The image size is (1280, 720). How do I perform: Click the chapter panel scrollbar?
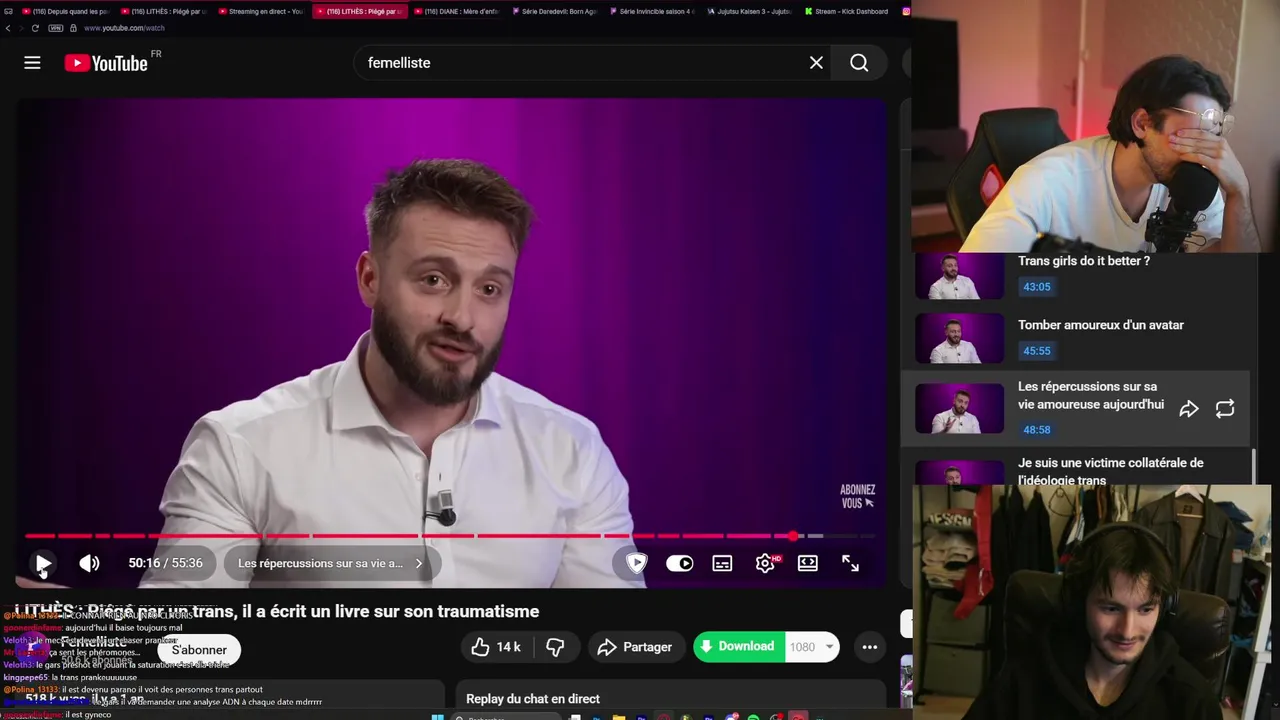pos(1255,467)
